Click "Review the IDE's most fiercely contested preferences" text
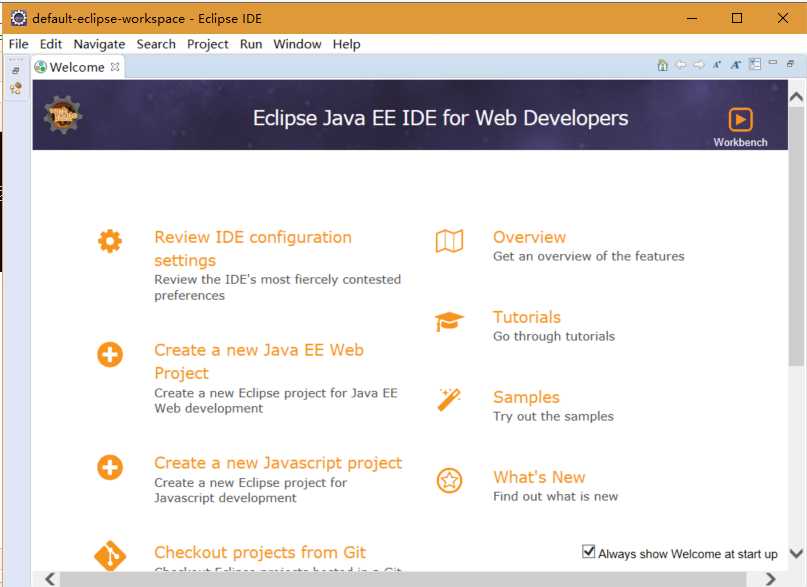 (277, 287)
